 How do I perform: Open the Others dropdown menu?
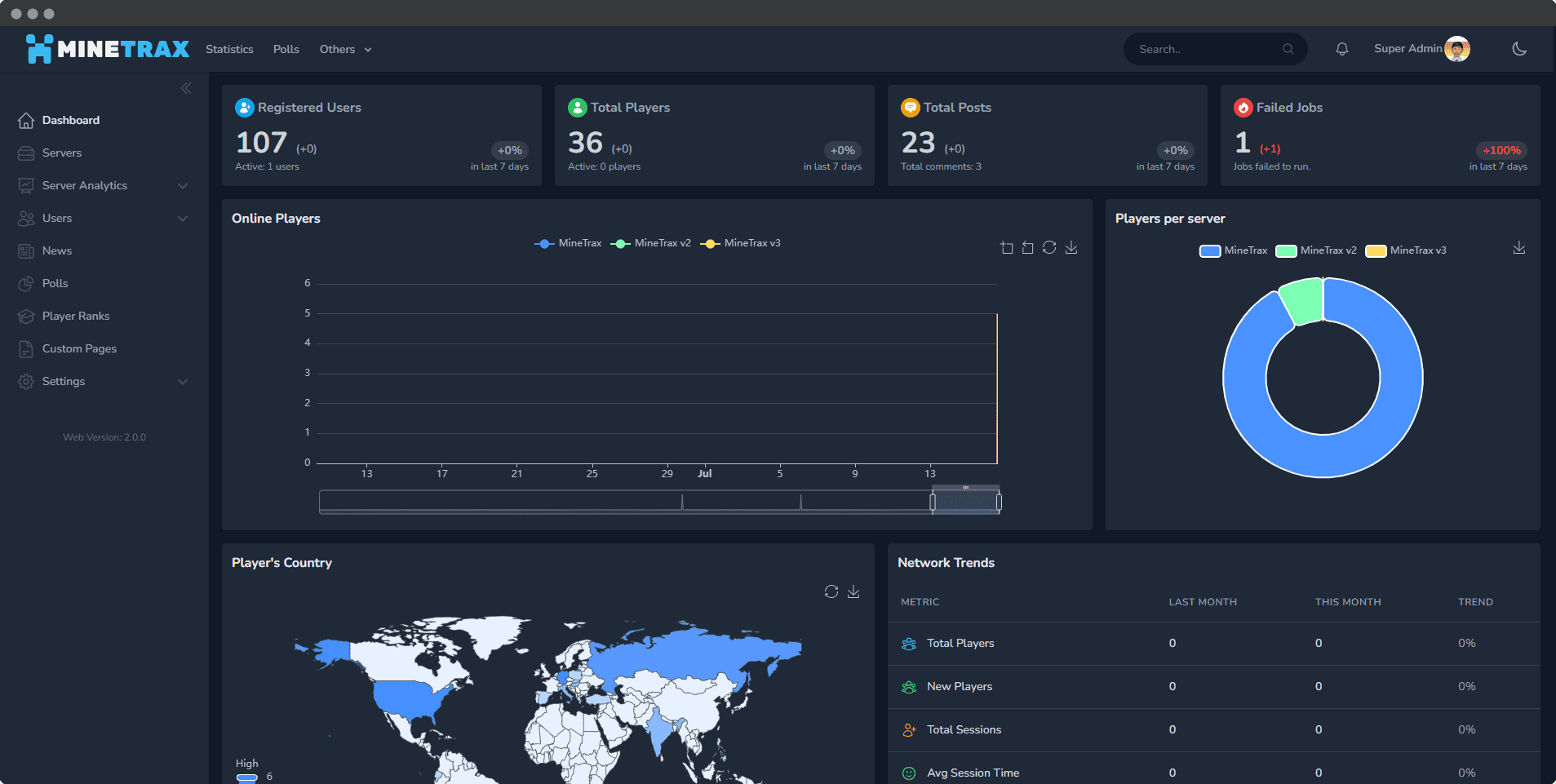click(x=345, y=49)
